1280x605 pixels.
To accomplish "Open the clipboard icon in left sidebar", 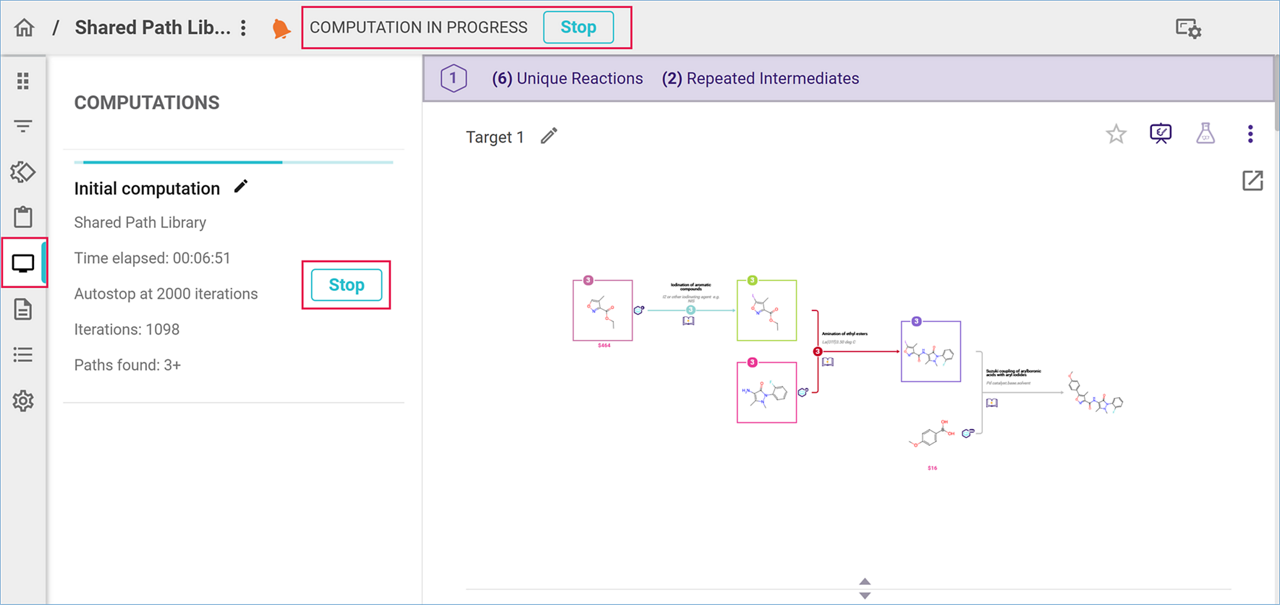I will tap(23, 218).
